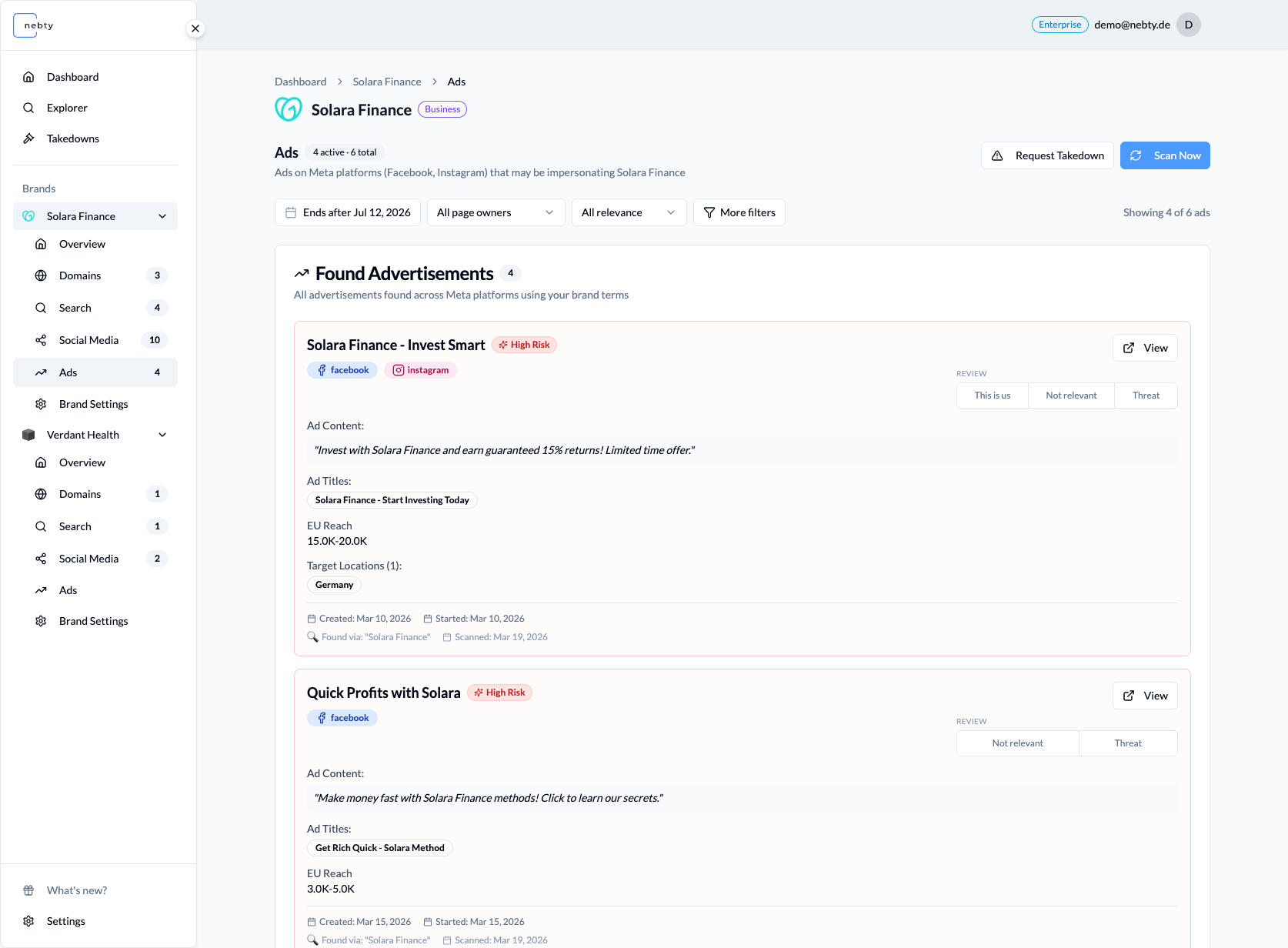Click the Solara Finance brand logo
The width and height of the screenshot is (1288, 948).
coord(289,109)
